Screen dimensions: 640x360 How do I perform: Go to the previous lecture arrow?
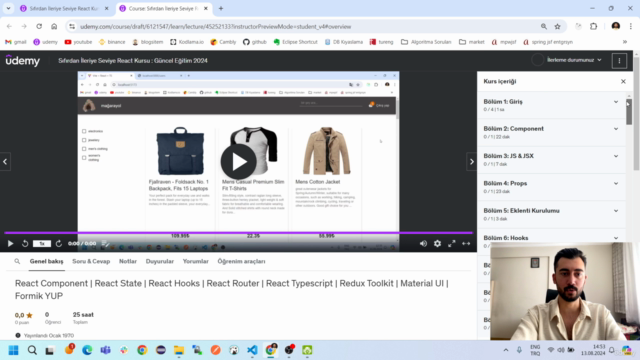(x=5, y=162)
